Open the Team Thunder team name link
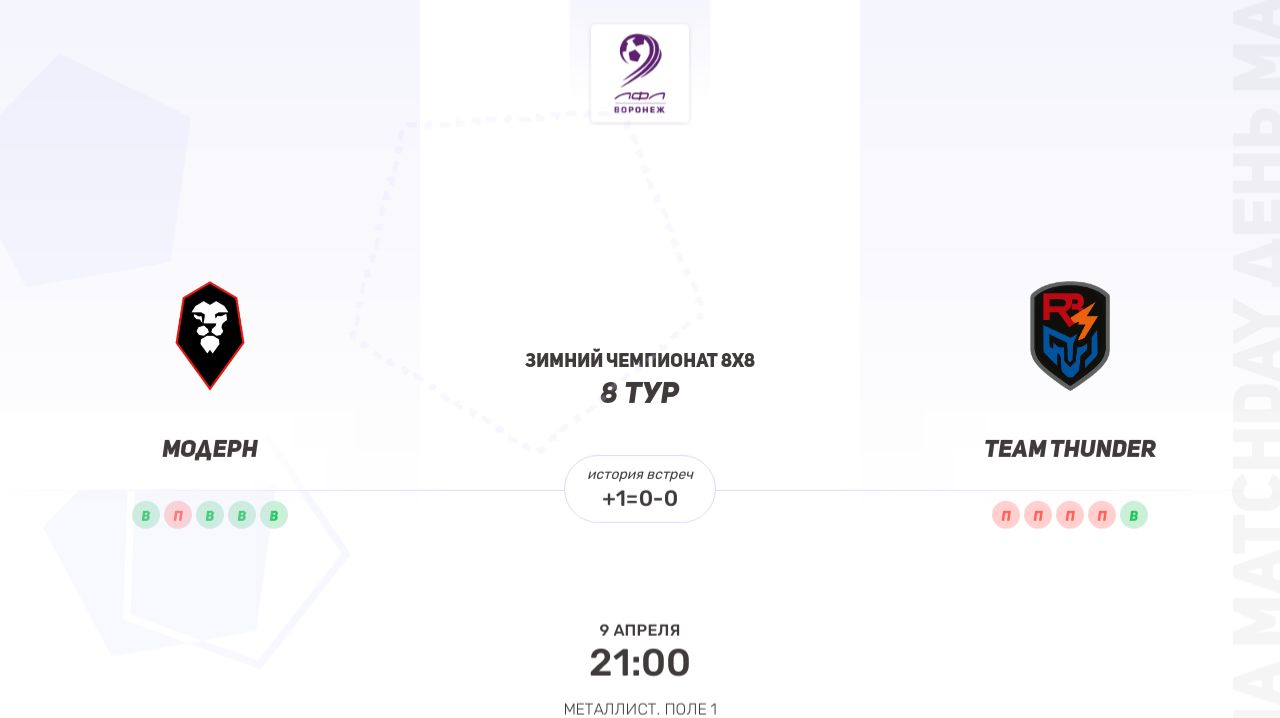The width and height of the screenshot is (1280, 718). 1070,449
